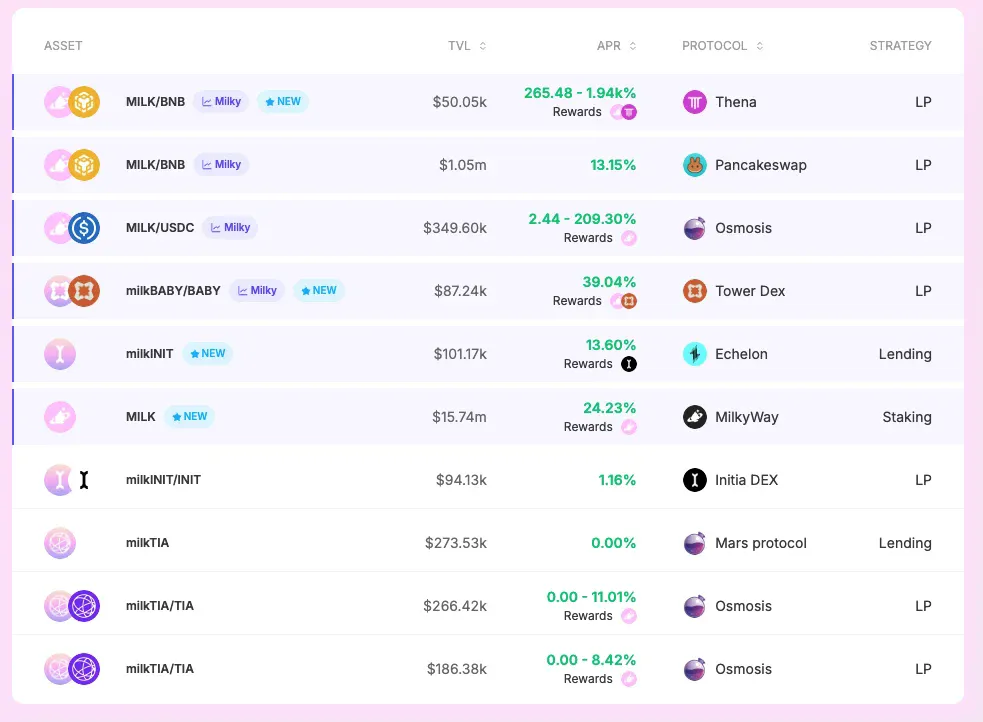Screen dimensions: 983x722
Task: Open the Pancakeswap protocol name
Action: tap(760, 165)
